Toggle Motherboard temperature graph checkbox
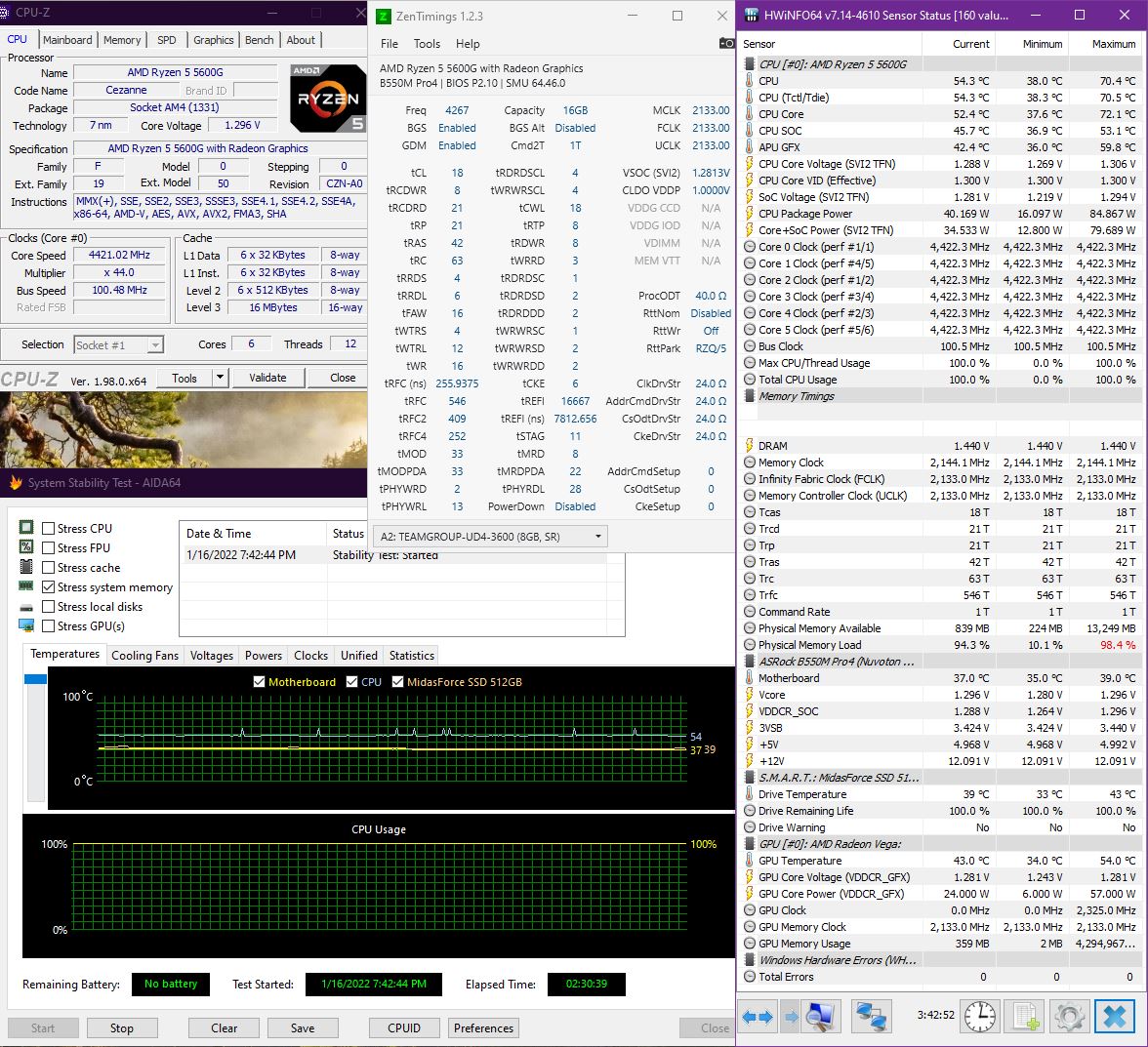This screenshot has width=1148, height=1047. (260, 682)
